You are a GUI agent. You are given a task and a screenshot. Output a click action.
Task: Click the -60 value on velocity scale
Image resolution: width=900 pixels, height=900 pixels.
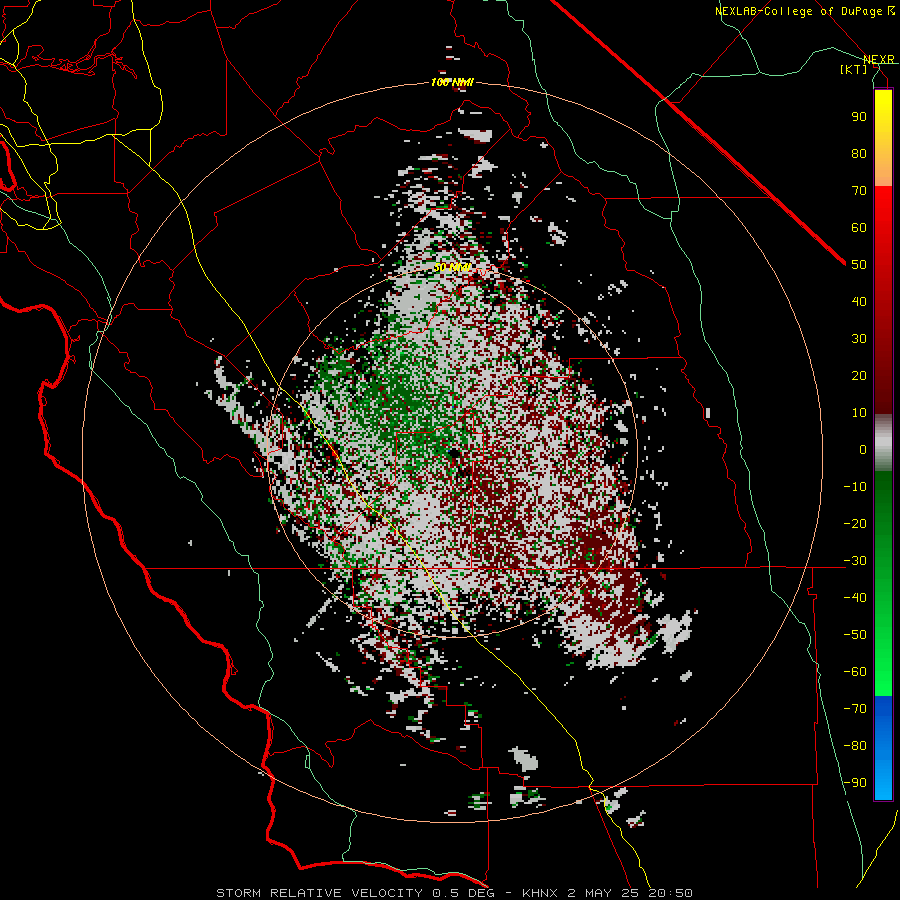855,672
